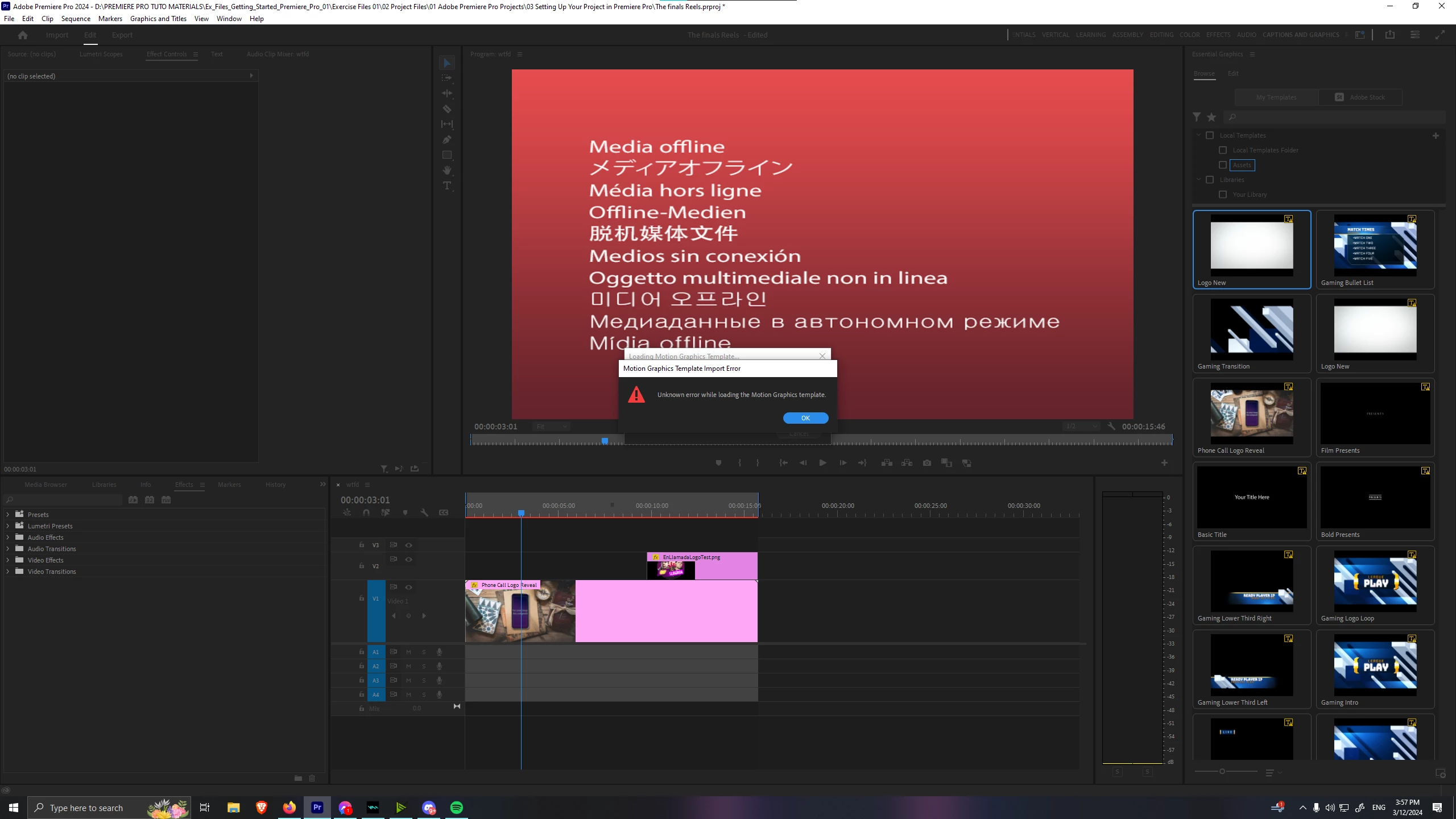The height and width of the screenshot is (819, 1456).
Task: Expand the Audio Transitions folder
Action: pos(8,549)
